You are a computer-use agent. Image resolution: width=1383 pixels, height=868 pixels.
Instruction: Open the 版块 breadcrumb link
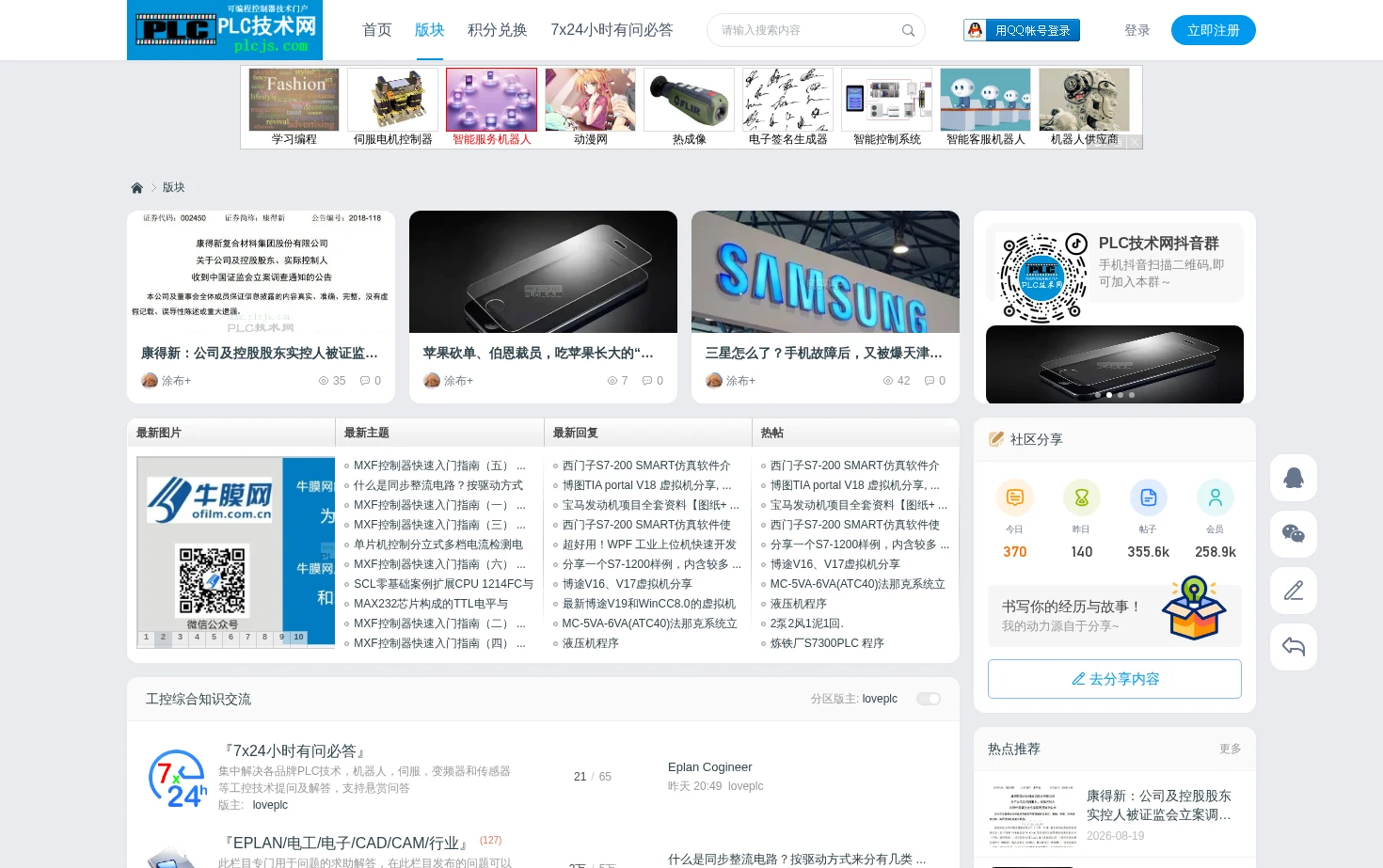pos(174,188)
